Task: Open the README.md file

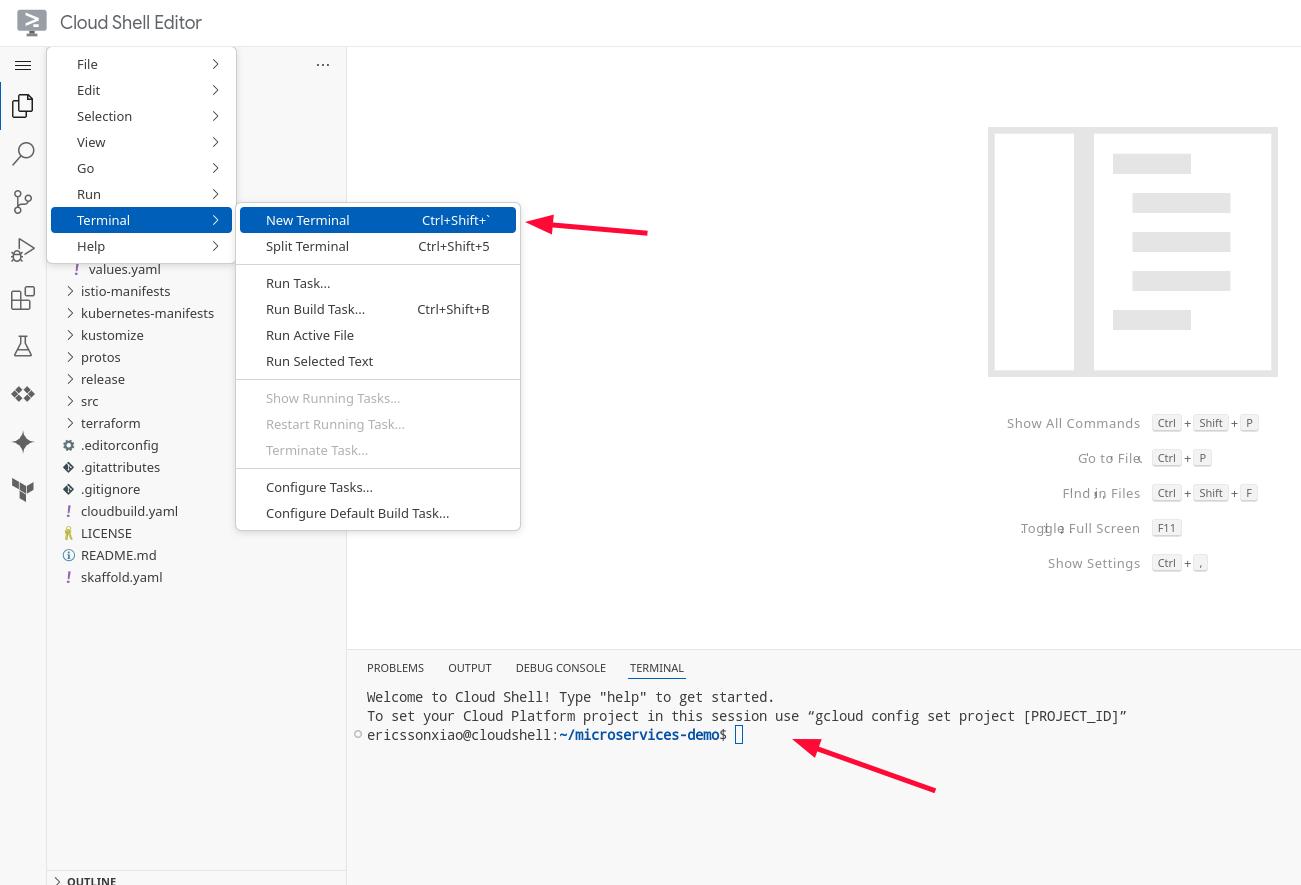Action: click(x=118, y=555)
